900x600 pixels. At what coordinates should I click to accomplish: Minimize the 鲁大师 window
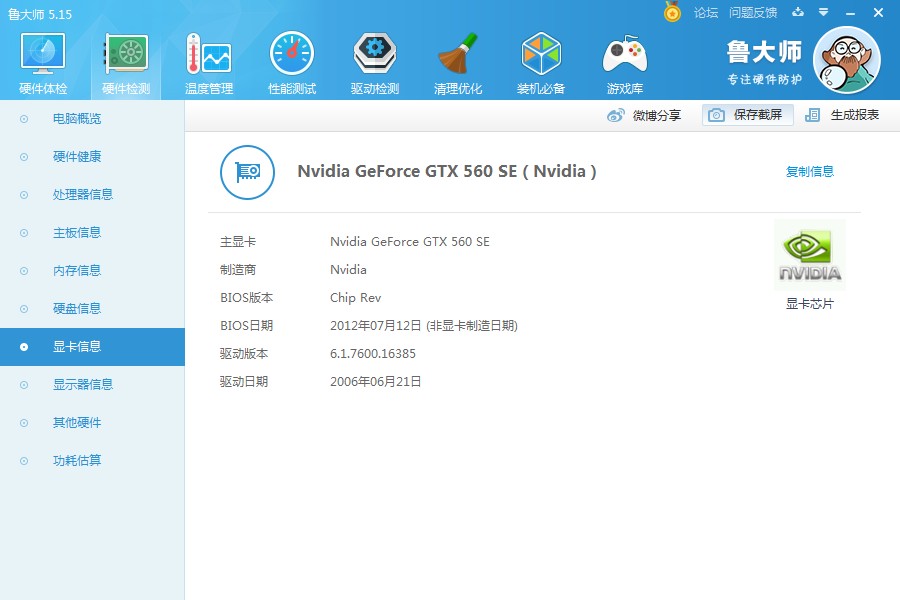point(851,13)
